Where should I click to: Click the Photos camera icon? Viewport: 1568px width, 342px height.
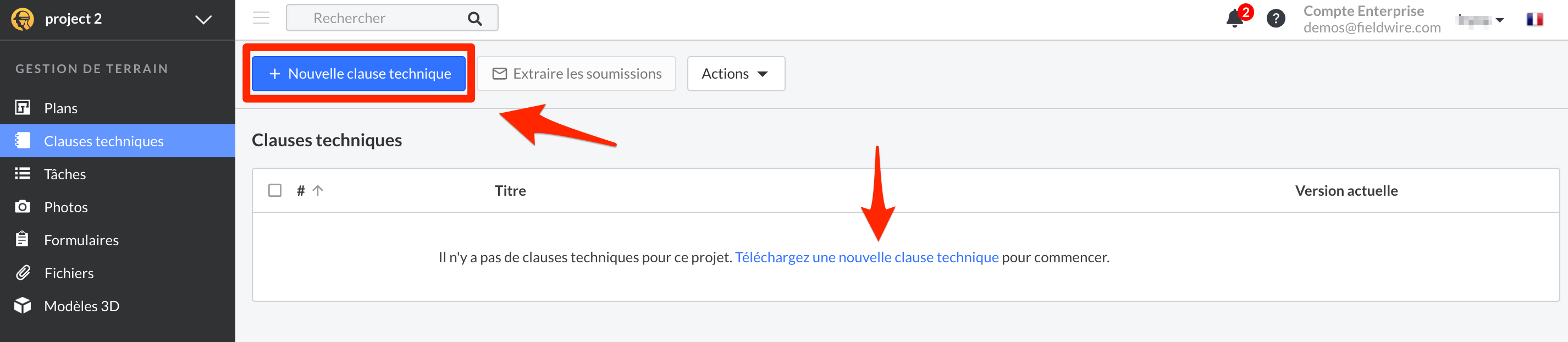pyautogui.click(x=23, y=206)
